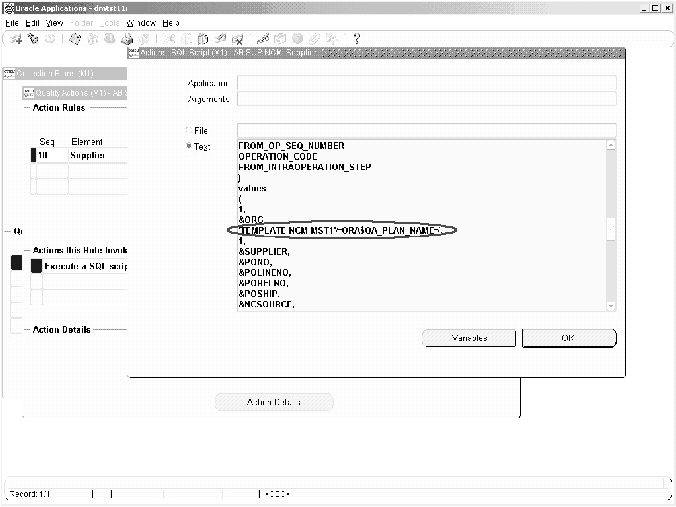Click the &ORG line in the script

(x=251, y=220)
